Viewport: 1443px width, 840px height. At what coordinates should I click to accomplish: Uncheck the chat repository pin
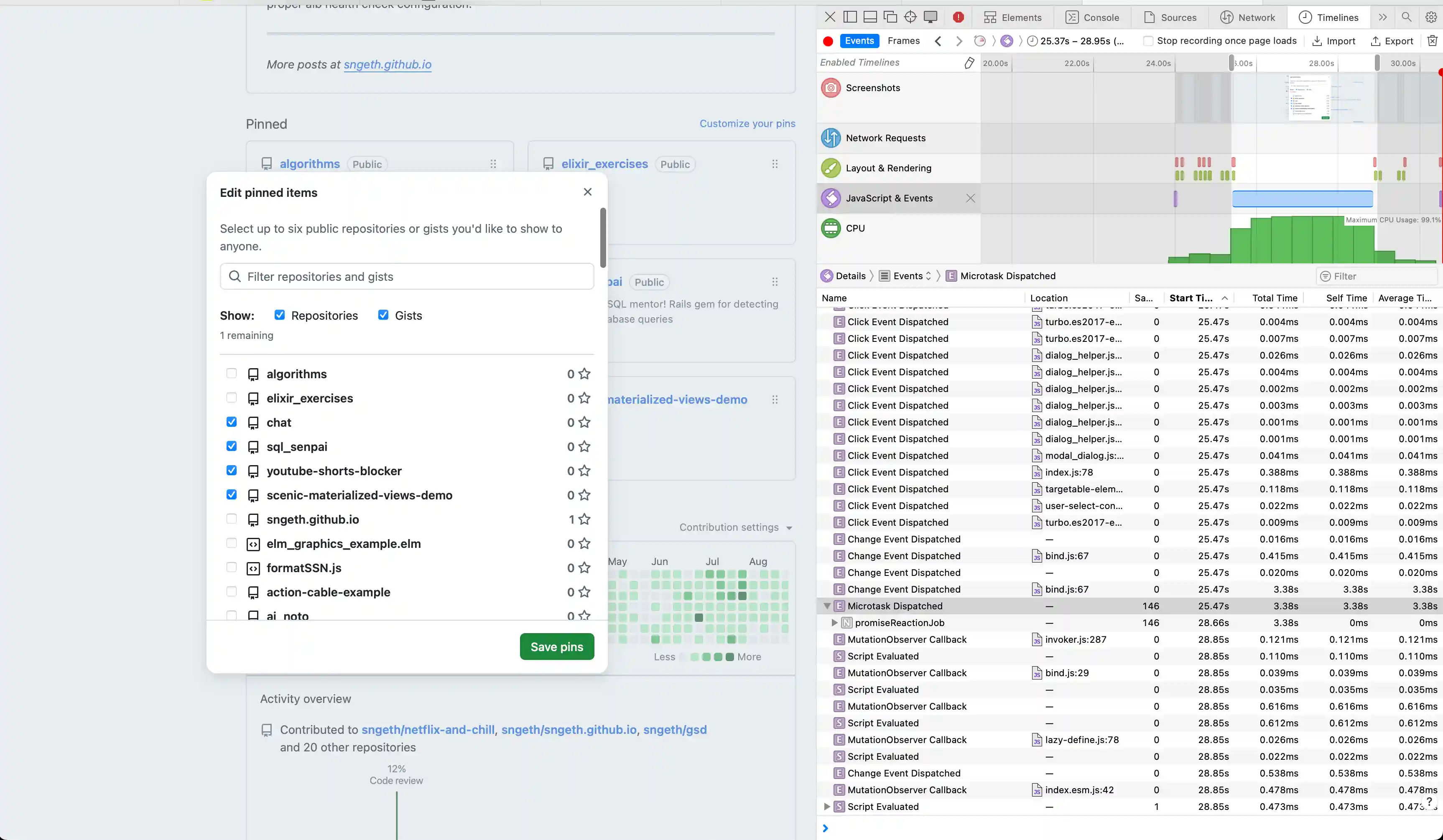pos(231,422)
